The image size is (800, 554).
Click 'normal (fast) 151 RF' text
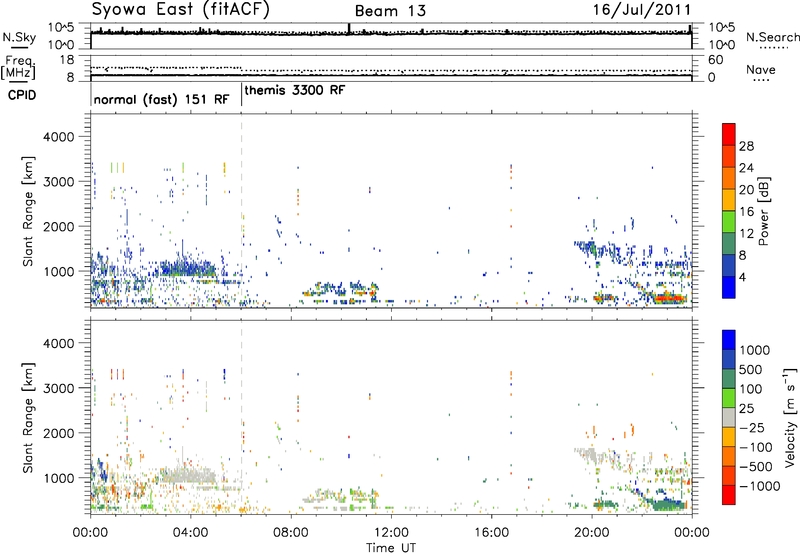pyautogui.click(x=161, y=99)
